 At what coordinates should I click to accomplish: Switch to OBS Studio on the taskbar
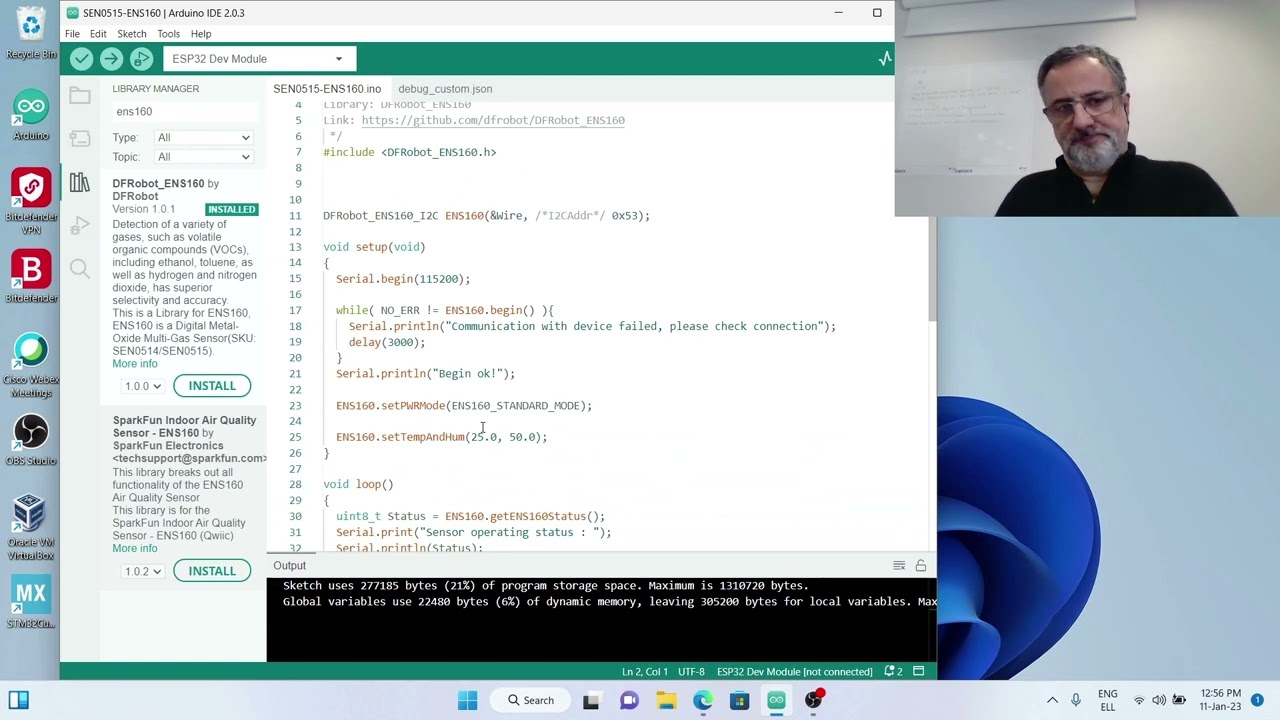tap(814, 700)
